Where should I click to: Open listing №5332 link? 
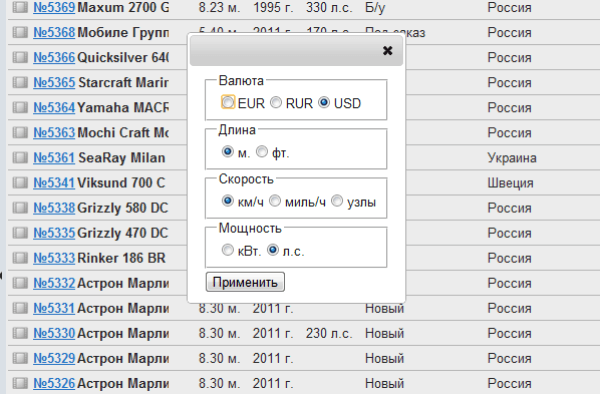pyautogui.click(x=54, y=283)
